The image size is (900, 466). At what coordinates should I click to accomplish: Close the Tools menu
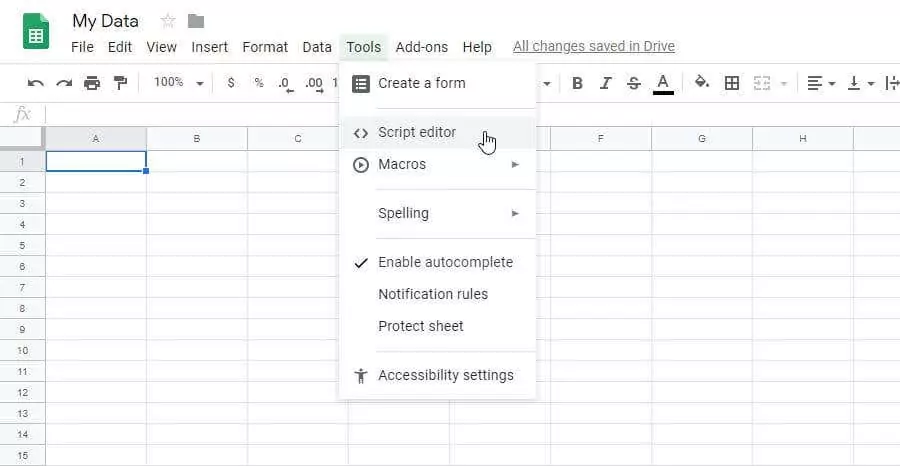pos(363,47)
